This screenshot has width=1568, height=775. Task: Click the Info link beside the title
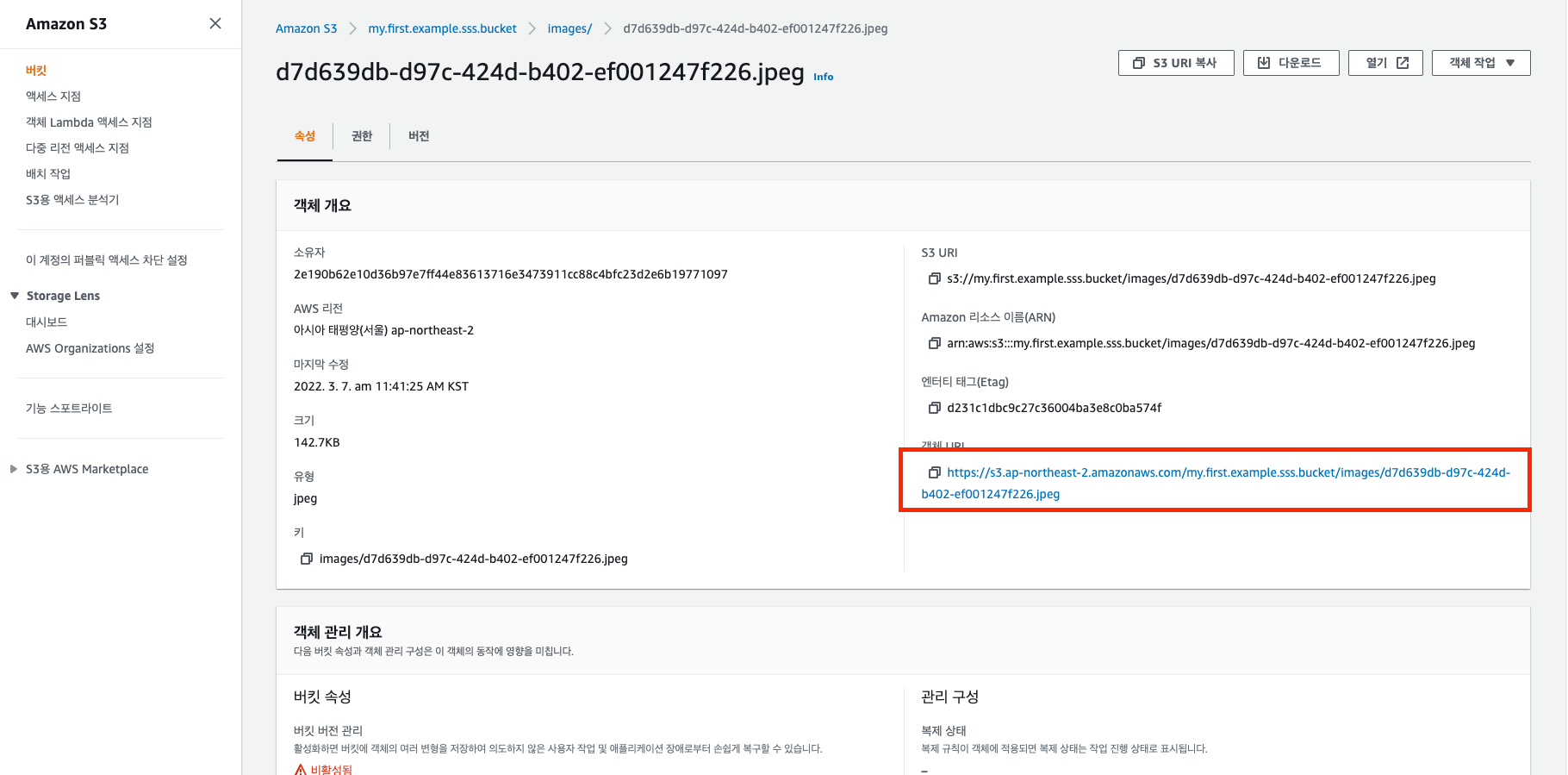(824, 77)
